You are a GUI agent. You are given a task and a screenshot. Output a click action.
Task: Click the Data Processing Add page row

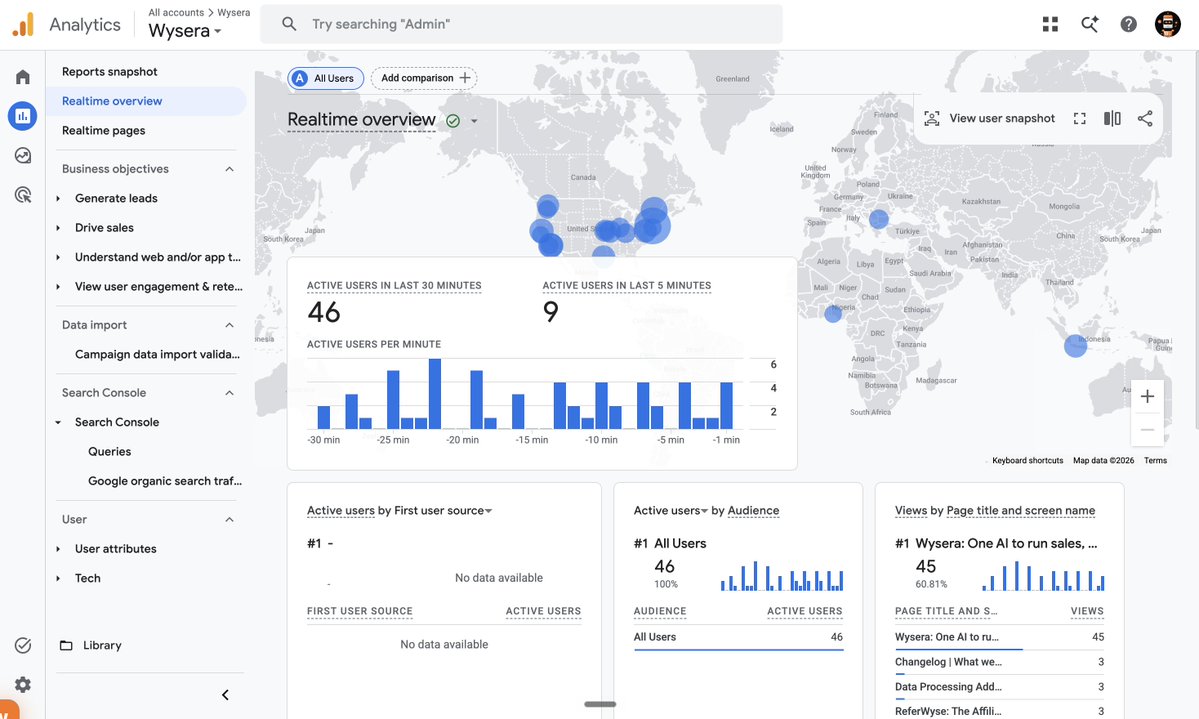pyautogui.click(x=999, y=687)
